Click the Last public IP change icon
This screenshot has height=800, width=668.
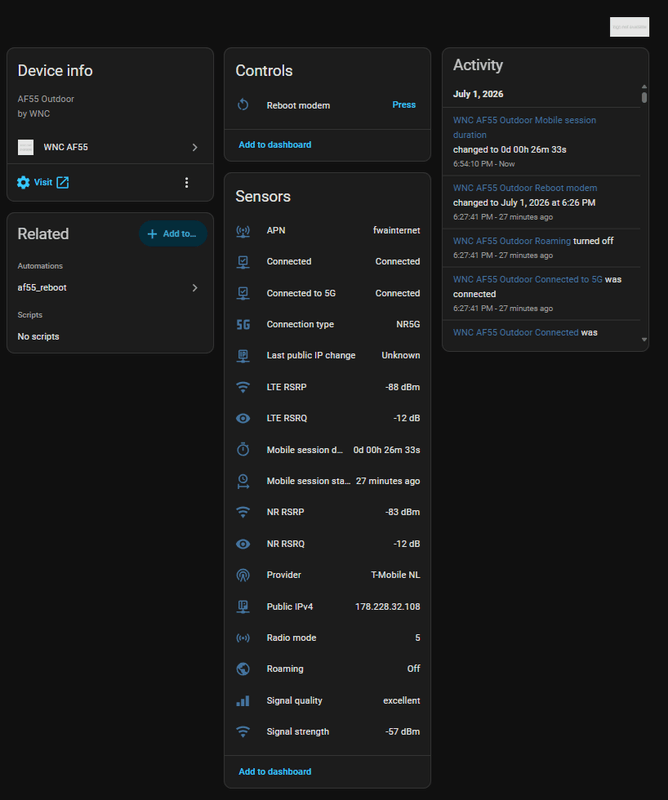[243, 356]
